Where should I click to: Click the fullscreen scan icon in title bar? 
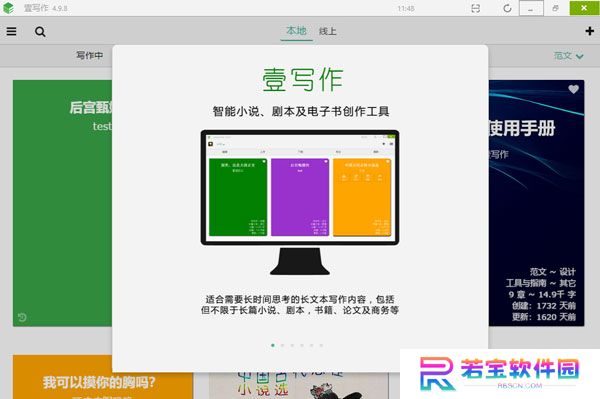point(475,8)
